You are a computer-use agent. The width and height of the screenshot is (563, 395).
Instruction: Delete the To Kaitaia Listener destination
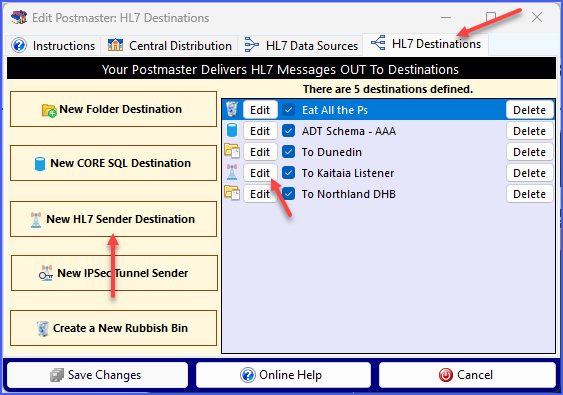(x=530, y=173)
